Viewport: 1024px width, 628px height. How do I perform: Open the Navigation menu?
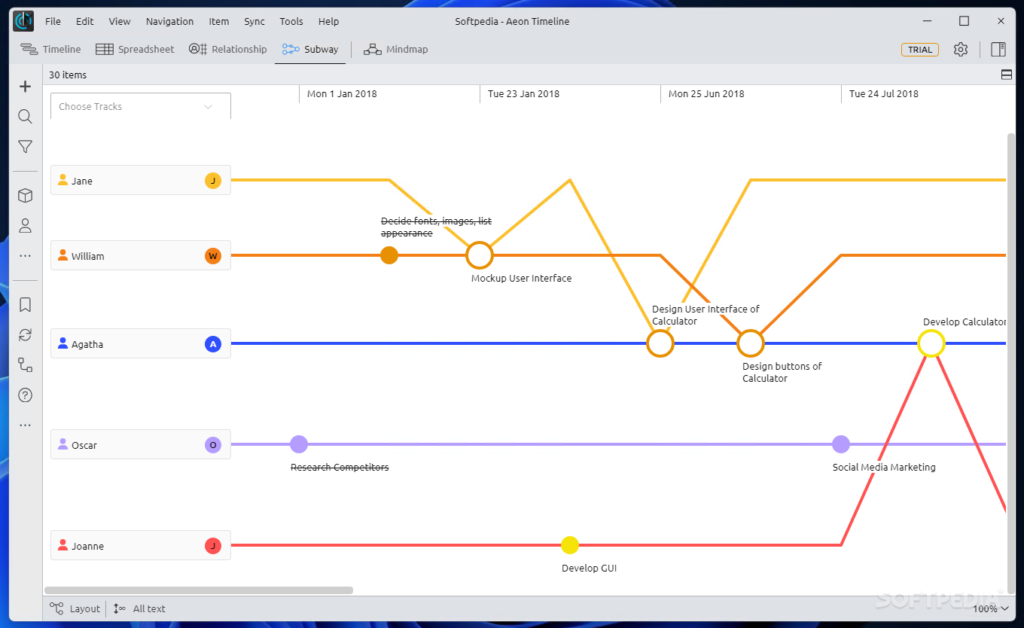point(170,21)
